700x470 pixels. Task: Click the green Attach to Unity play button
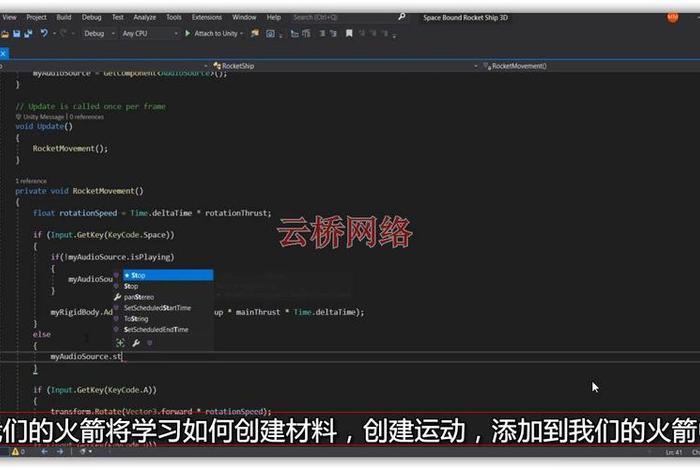[188, 33]
